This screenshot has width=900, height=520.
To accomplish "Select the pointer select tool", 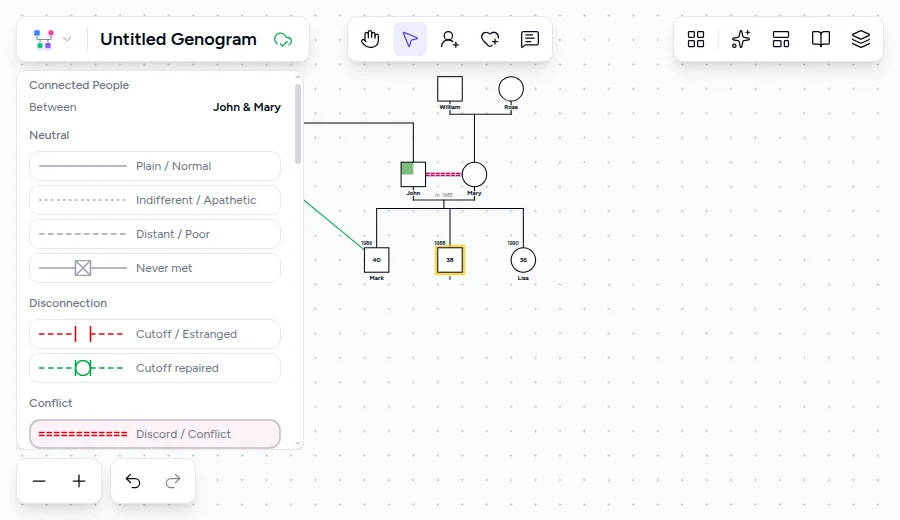I will [410, 39].
